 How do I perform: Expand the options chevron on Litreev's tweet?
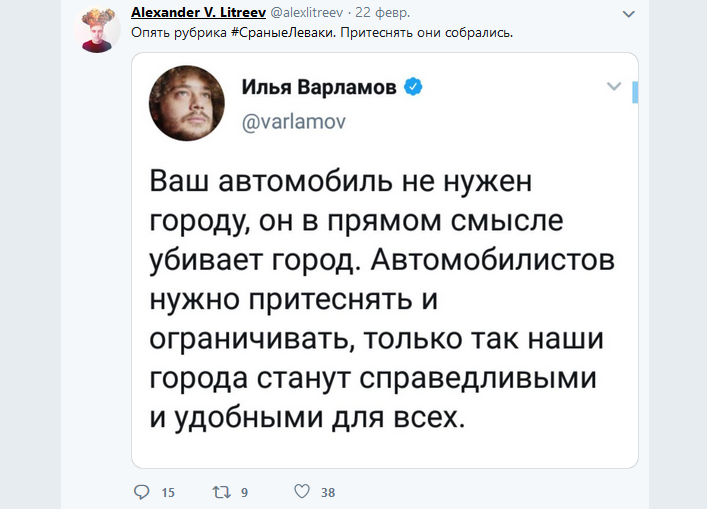point(627,15)
